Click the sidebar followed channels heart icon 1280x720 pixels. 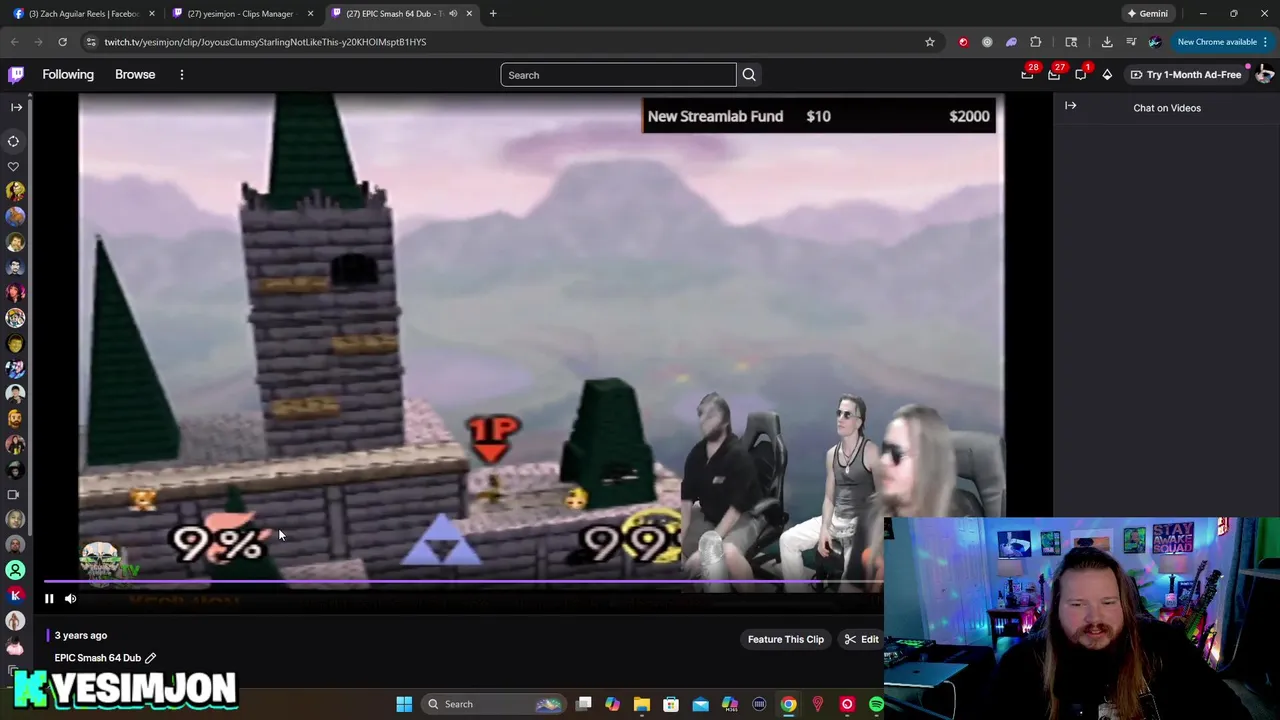tap(14, 166)
